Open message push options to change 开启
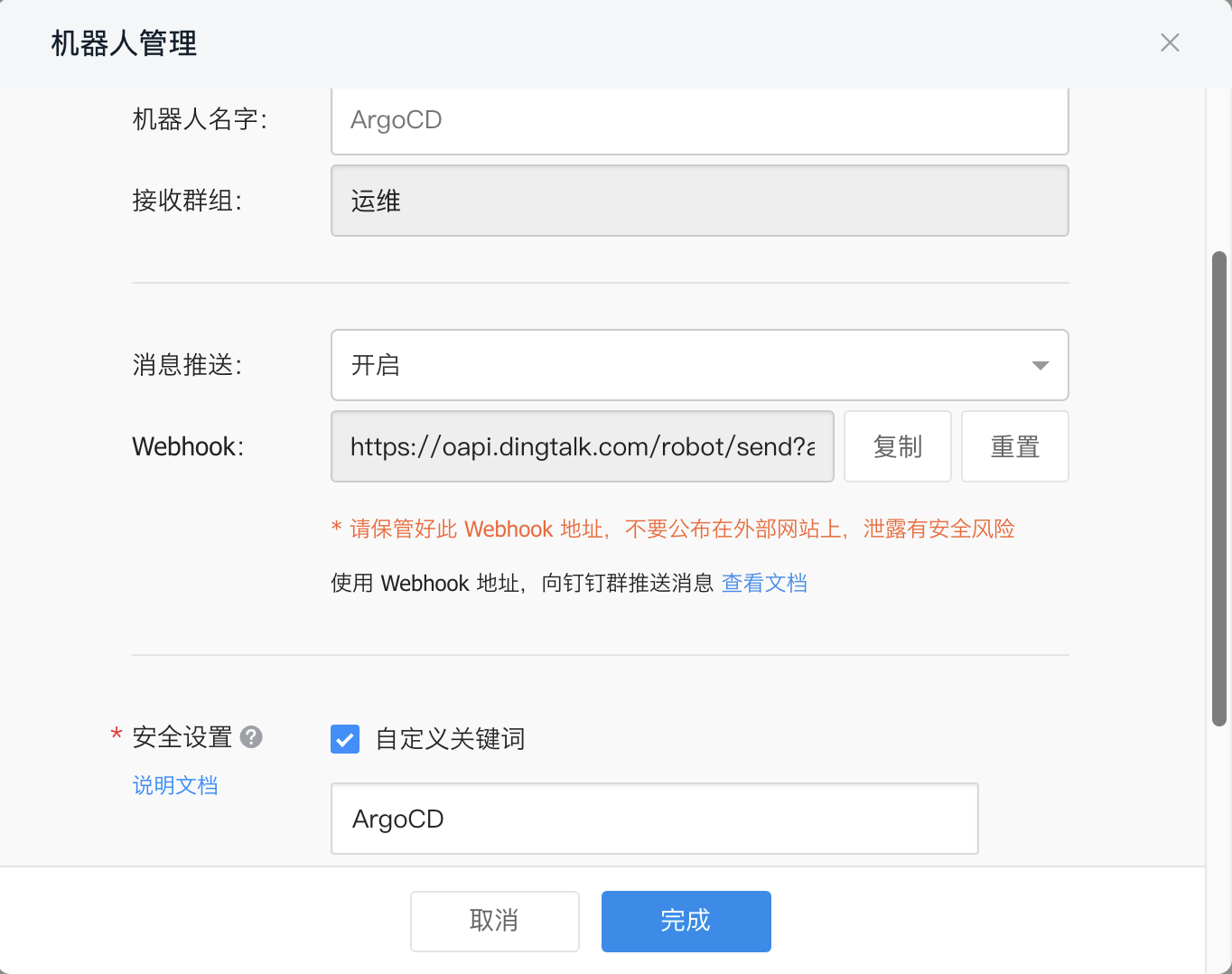1232x974 pixels. pyautogui.click(x=699, y=365)
